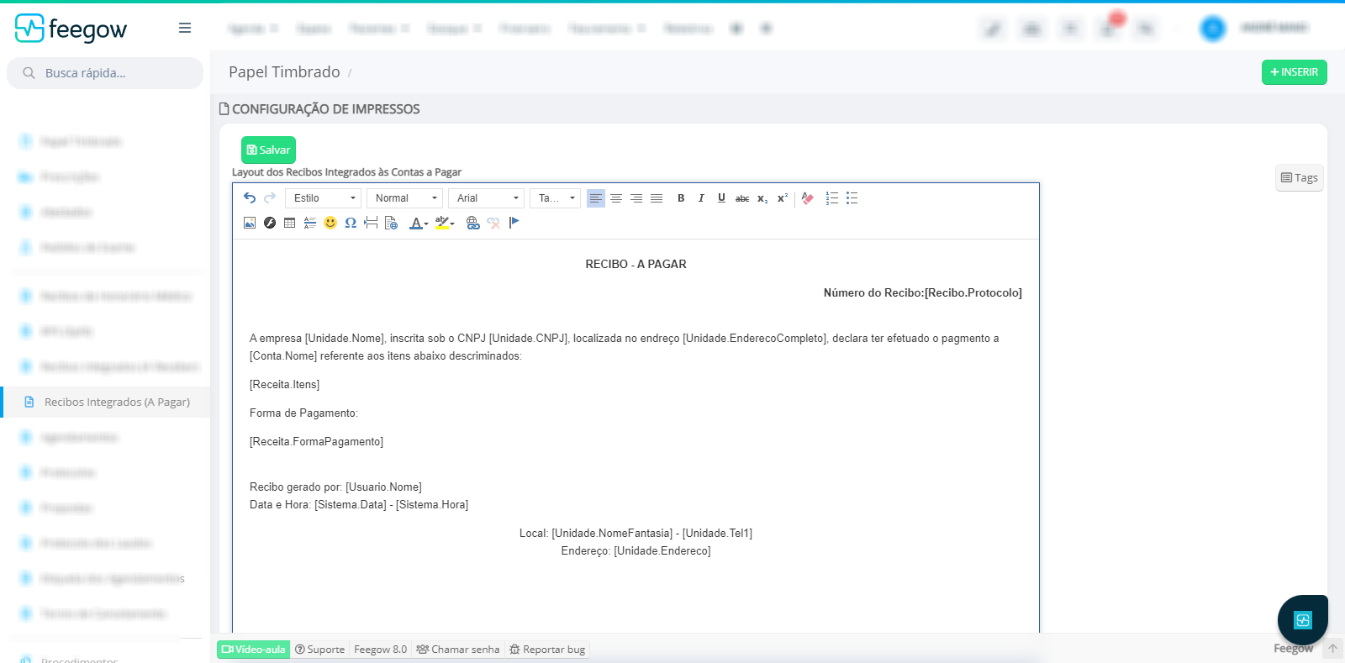Open the Arial font dropdown
This screenshot has height=663, width=1345.
point(486,198)
